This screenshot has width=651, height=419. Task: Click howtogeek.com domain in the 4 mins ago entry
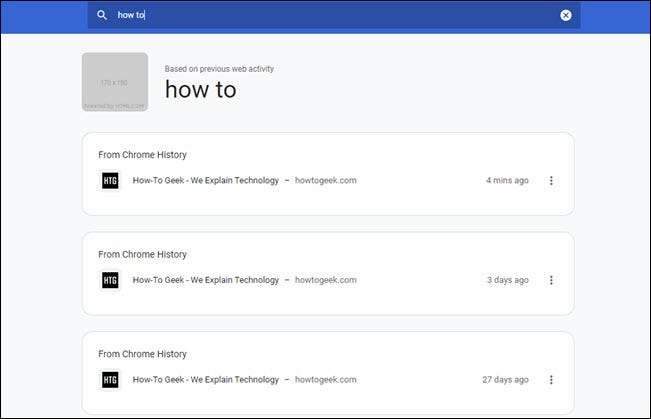pos(326,181)
